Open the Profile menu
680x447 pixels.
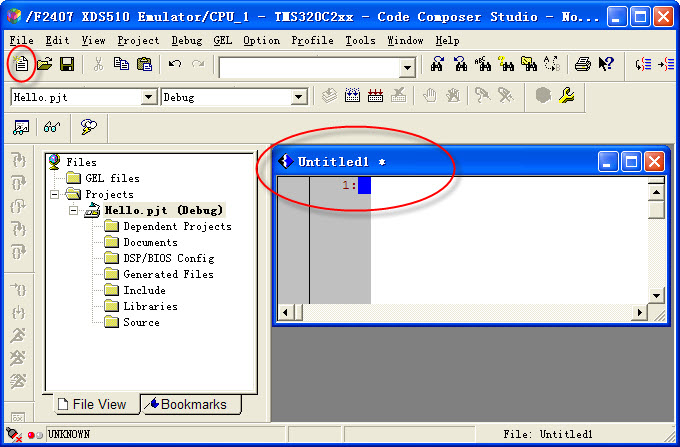click(312, 40)
